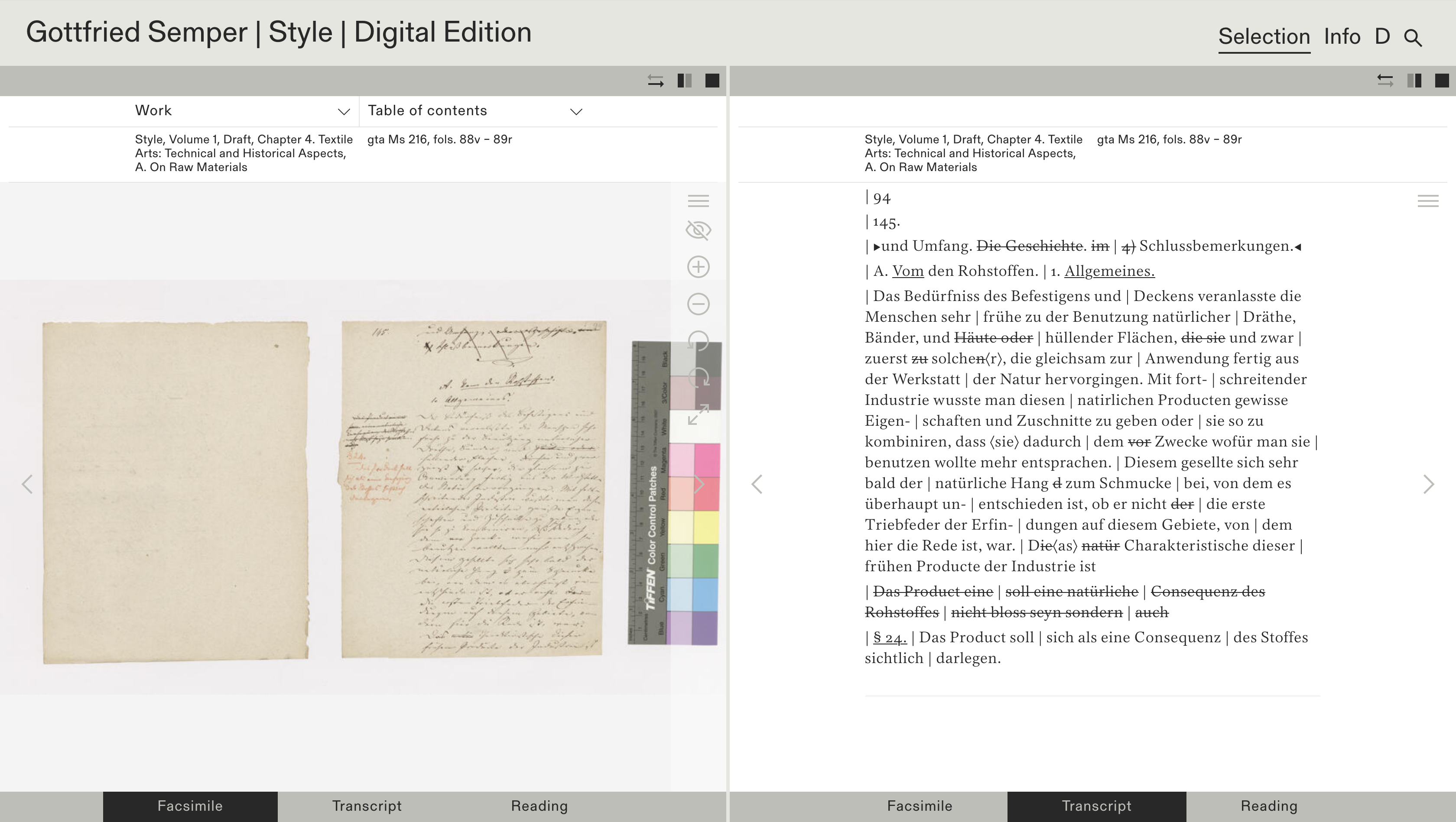Switch right panel to full-width layout
Viewport: 1456px width, 822px height.
tap(1442, 81)
